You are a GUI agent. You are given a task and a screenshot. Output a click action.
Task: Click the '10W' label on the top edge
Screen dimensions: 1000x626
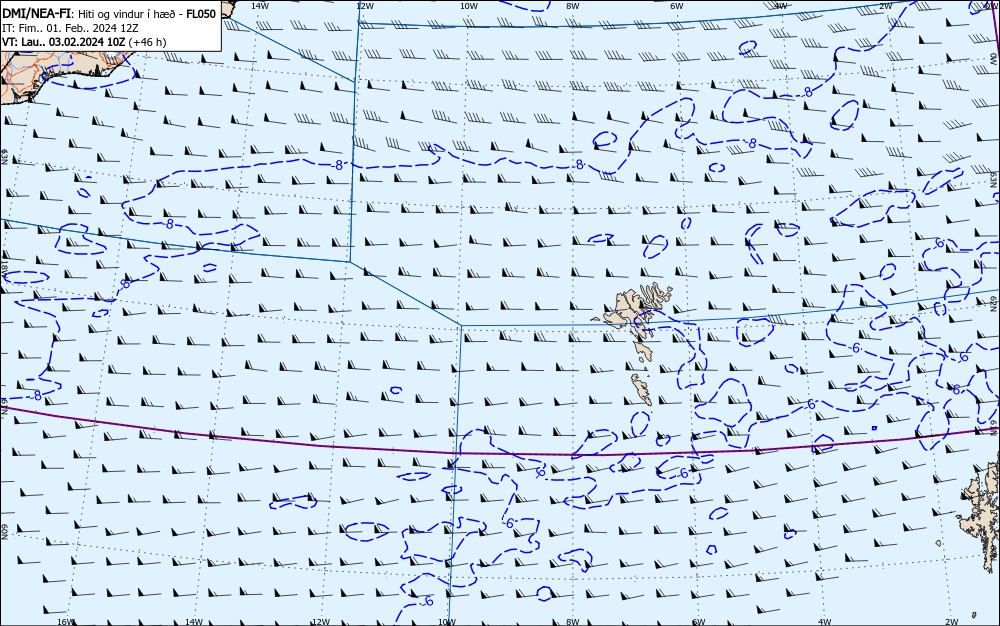[469, 6]
